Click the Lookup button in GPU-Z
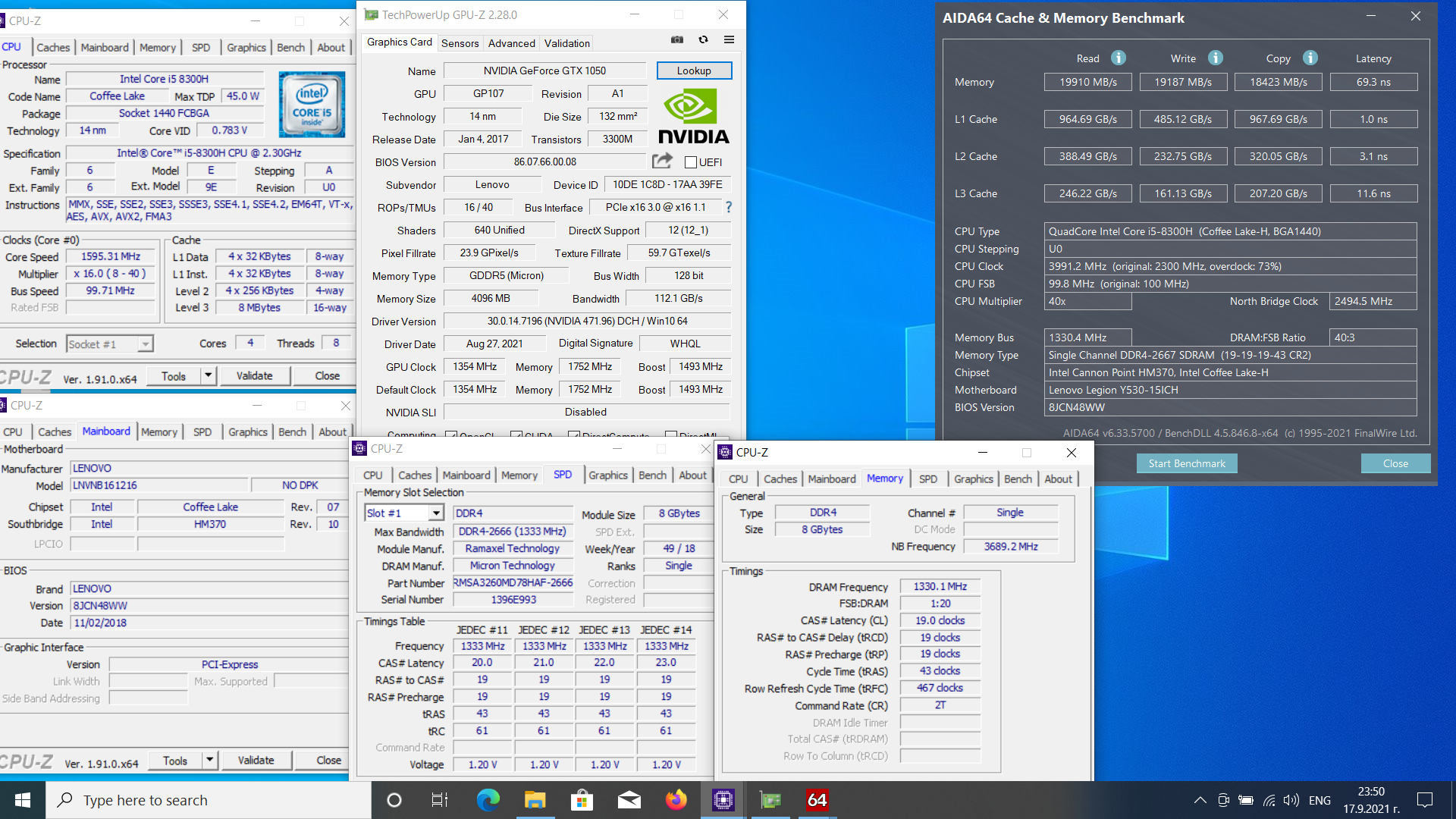Image resolution: width=1456 pixels, height=819 pixels. pos(694,71)
